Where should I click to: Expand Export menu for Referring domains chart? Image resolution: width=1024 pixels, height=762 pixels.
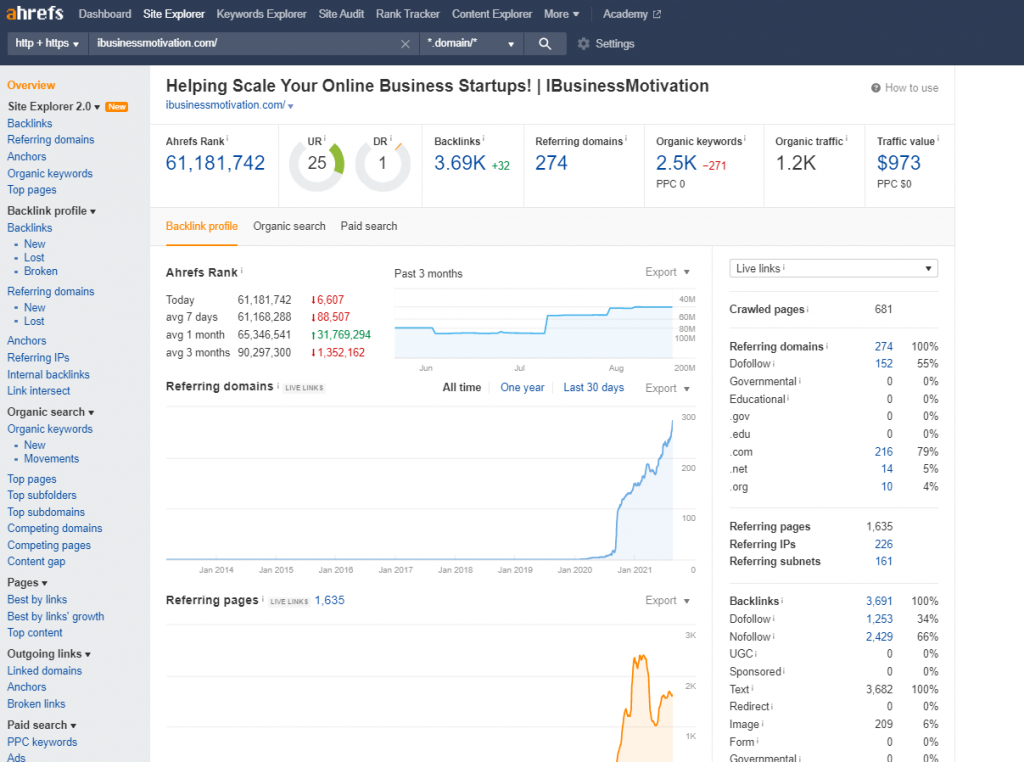(667, 389)
